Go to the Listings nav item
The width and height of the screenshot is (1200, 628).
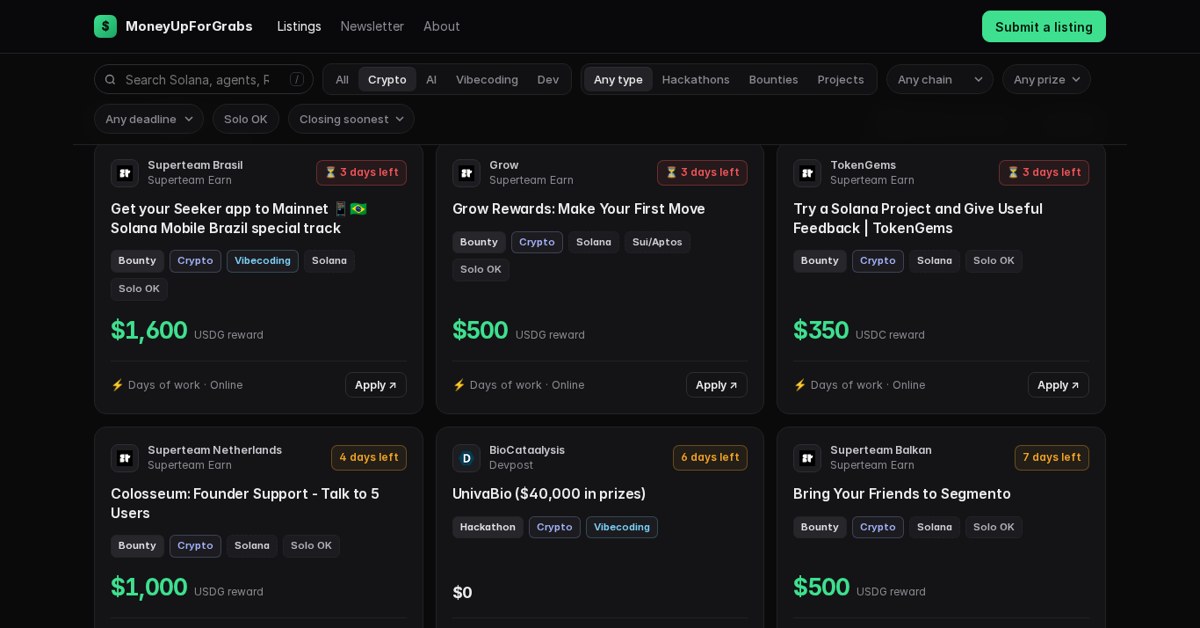299,26
